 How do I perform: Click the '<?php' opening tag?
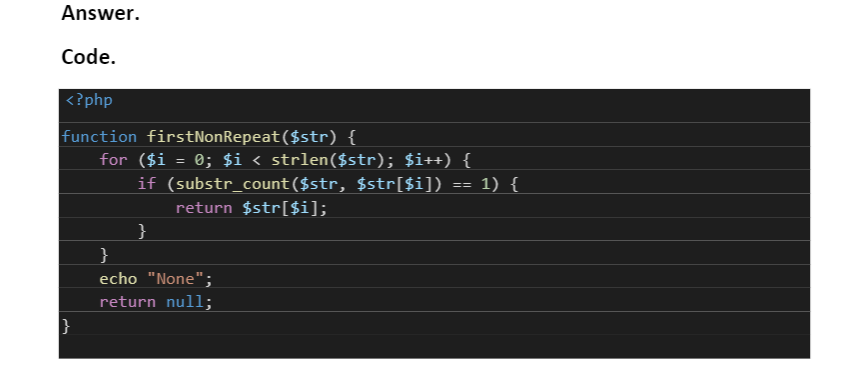pos(89,101)
